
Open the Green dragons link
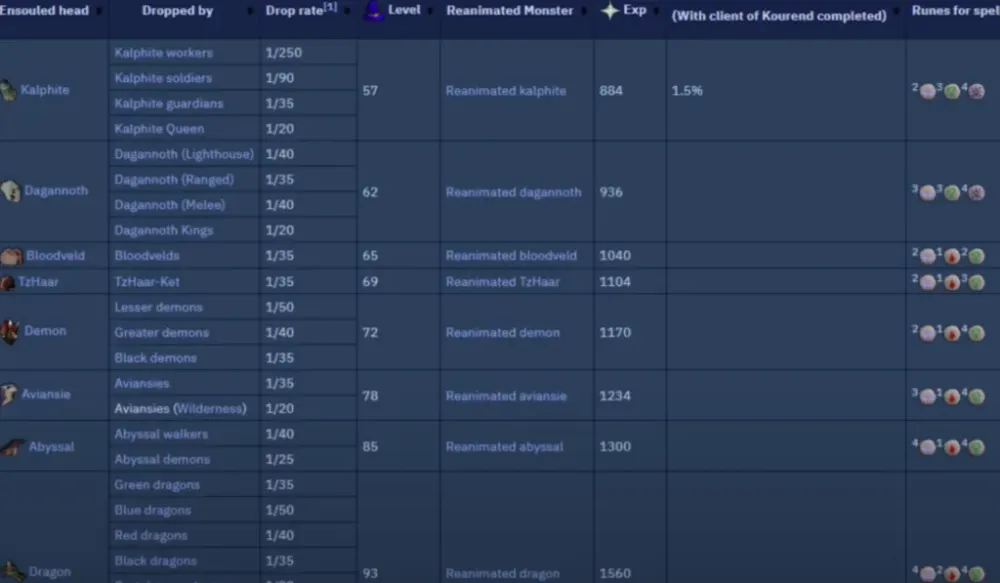coord(157,485)
